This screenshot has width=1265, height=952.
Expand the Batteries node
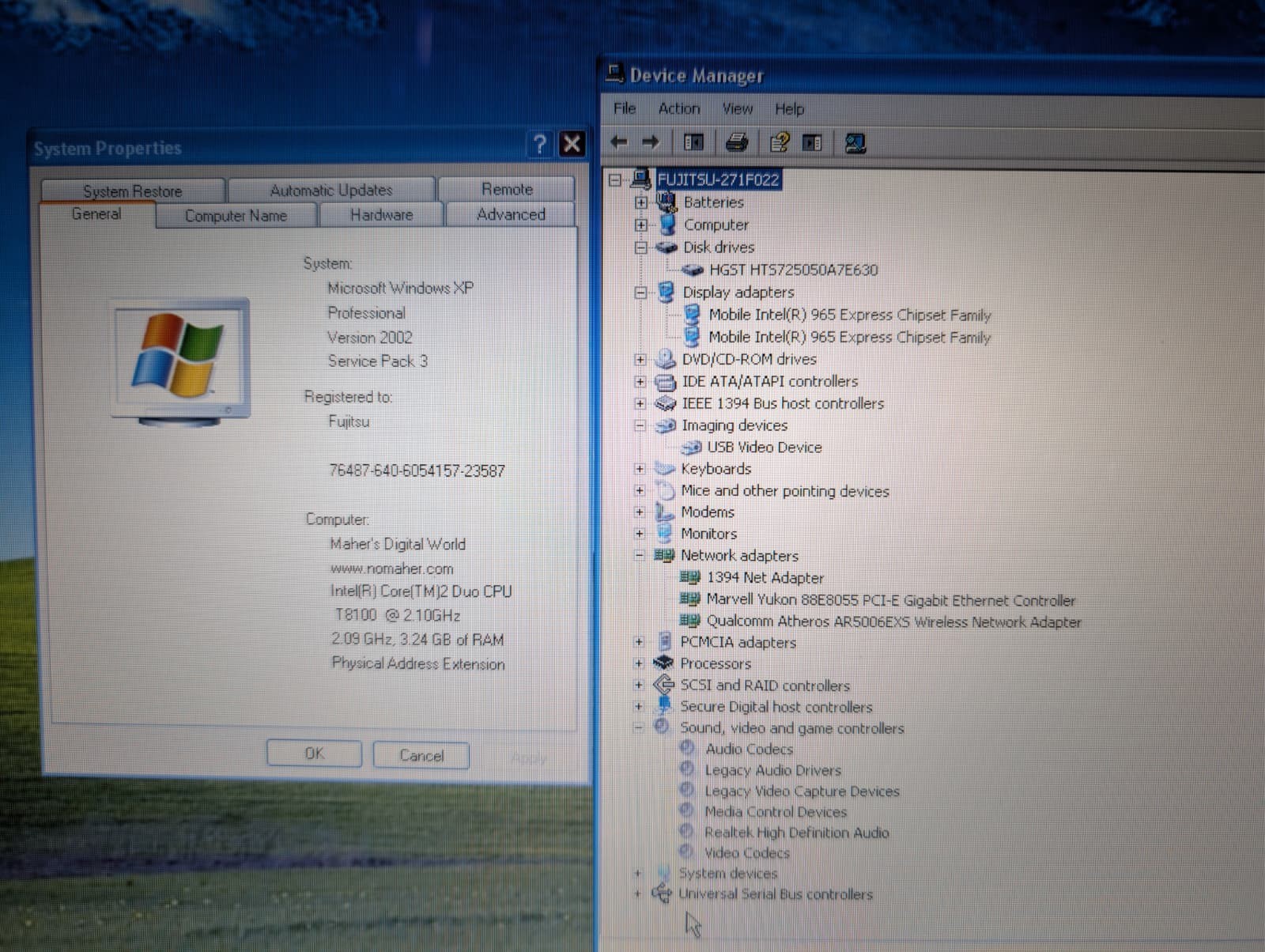[x=641, y=202]
